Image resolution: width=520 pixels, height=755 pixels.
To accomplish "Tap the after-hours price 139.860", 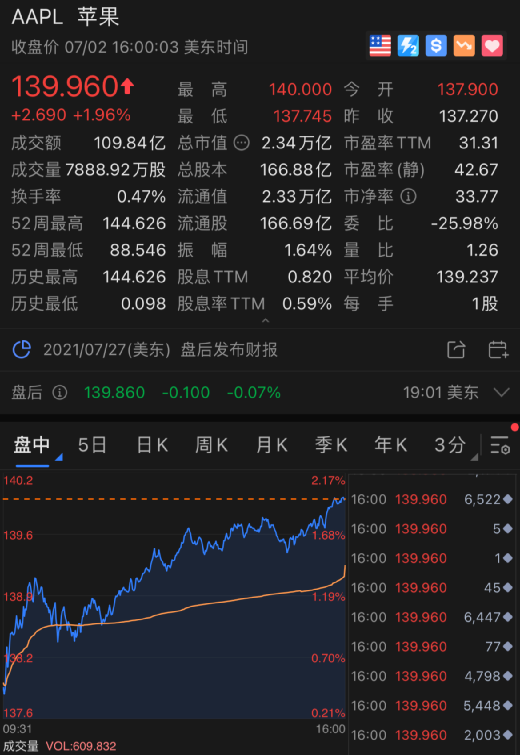I will tap(115, 392).
